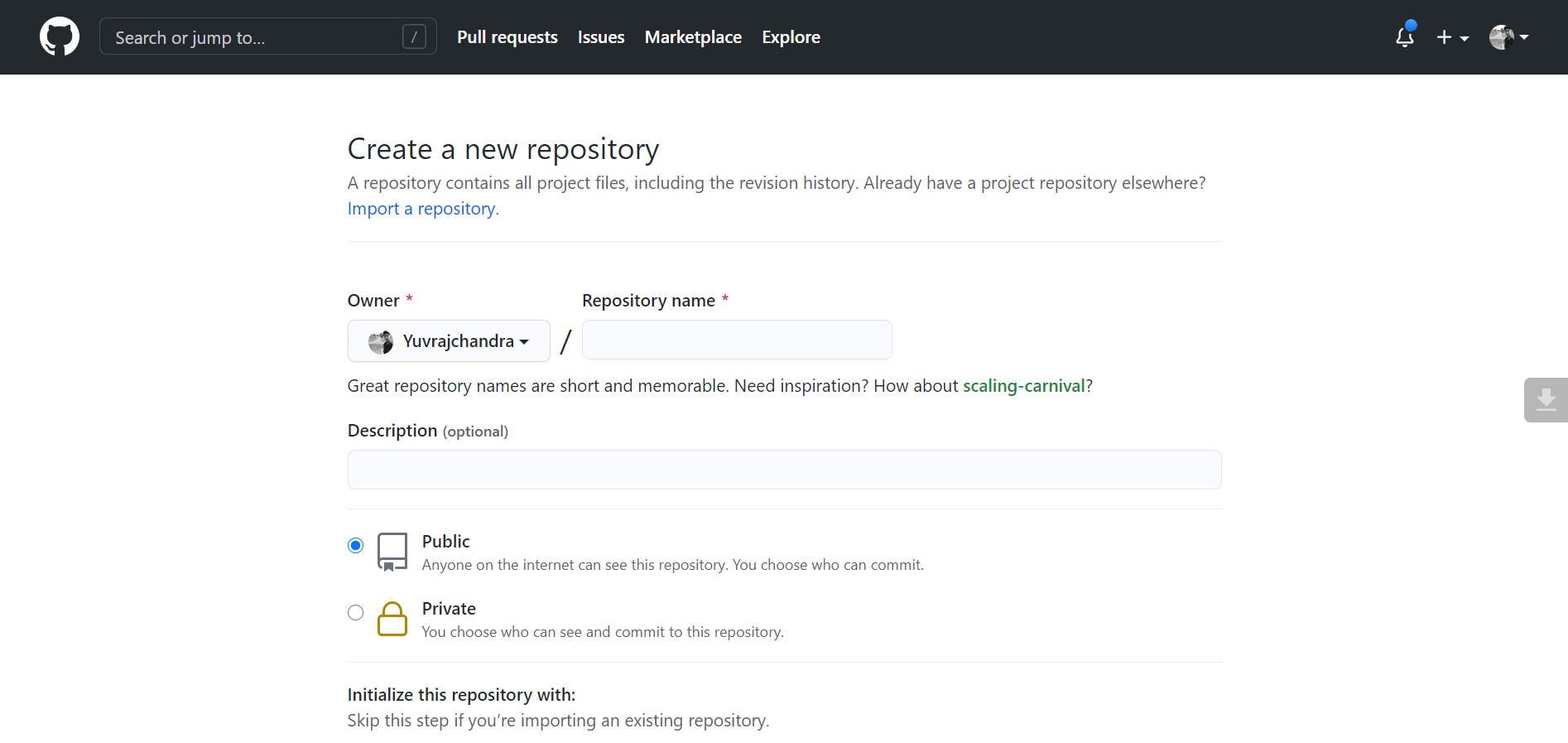Click the Public repository book icon
The width and height of the screenshot is (1568, 743).
[392, 552]
